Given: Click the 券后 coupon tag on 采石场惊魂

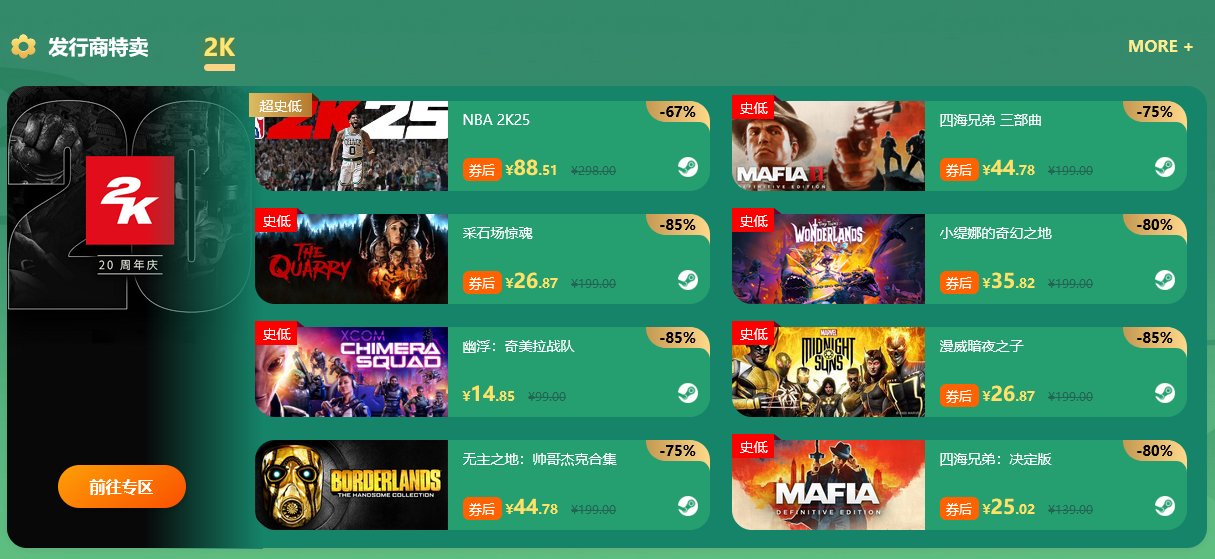Looking at the screenshot, I should [x=482, y=283].
